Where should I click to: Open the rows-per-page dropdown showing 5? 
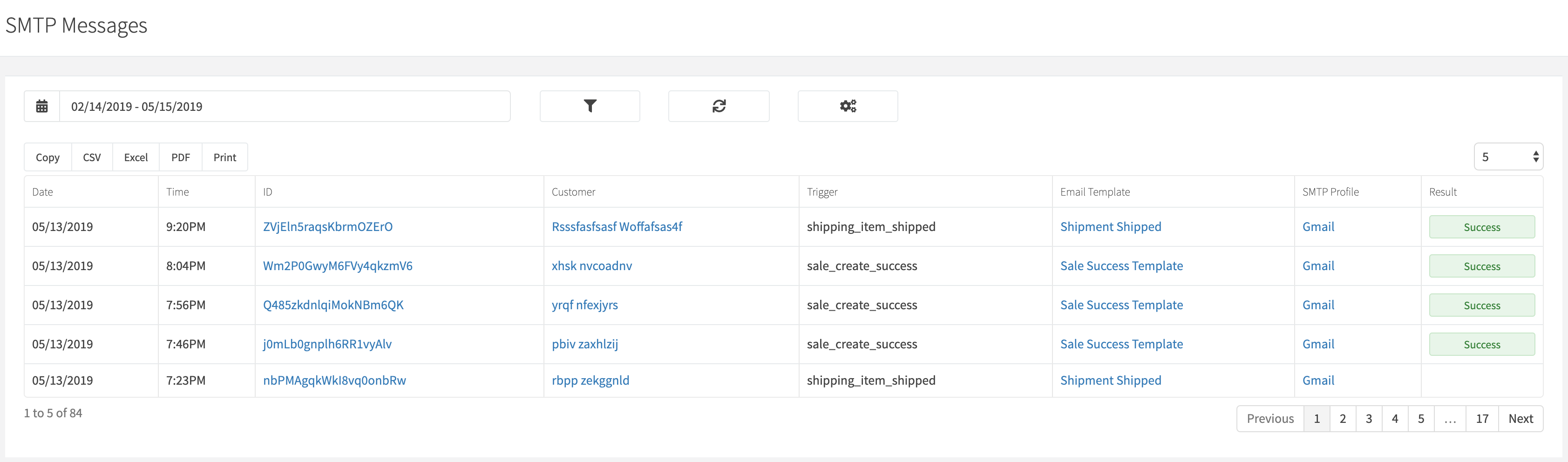[x=1508, y=157]
